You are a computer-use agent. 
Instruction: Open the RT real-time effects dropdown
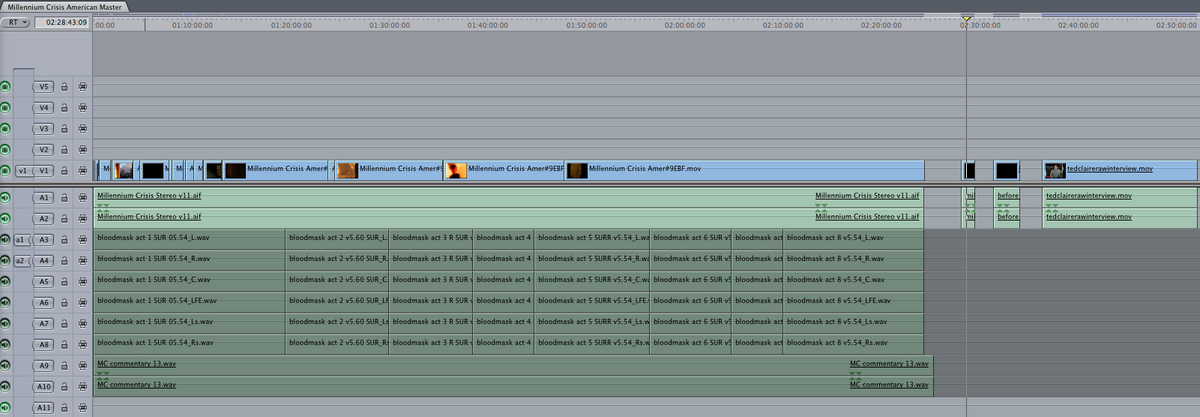point(14,22)
